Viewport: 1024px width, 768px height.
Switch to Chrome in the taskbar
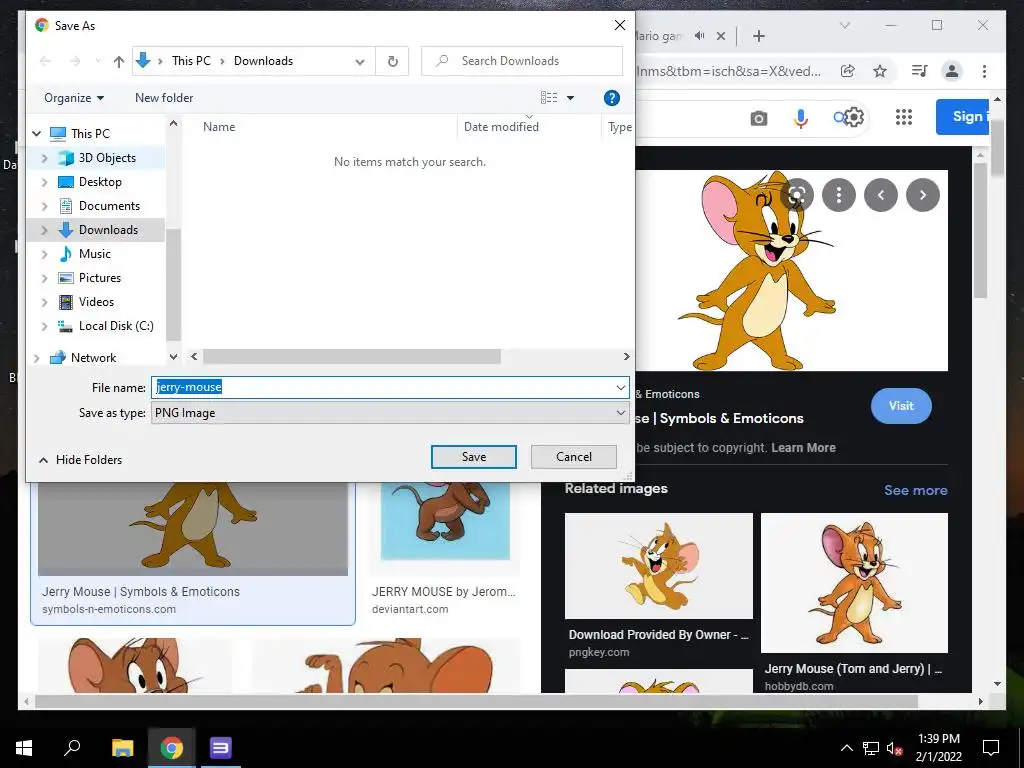171,748
